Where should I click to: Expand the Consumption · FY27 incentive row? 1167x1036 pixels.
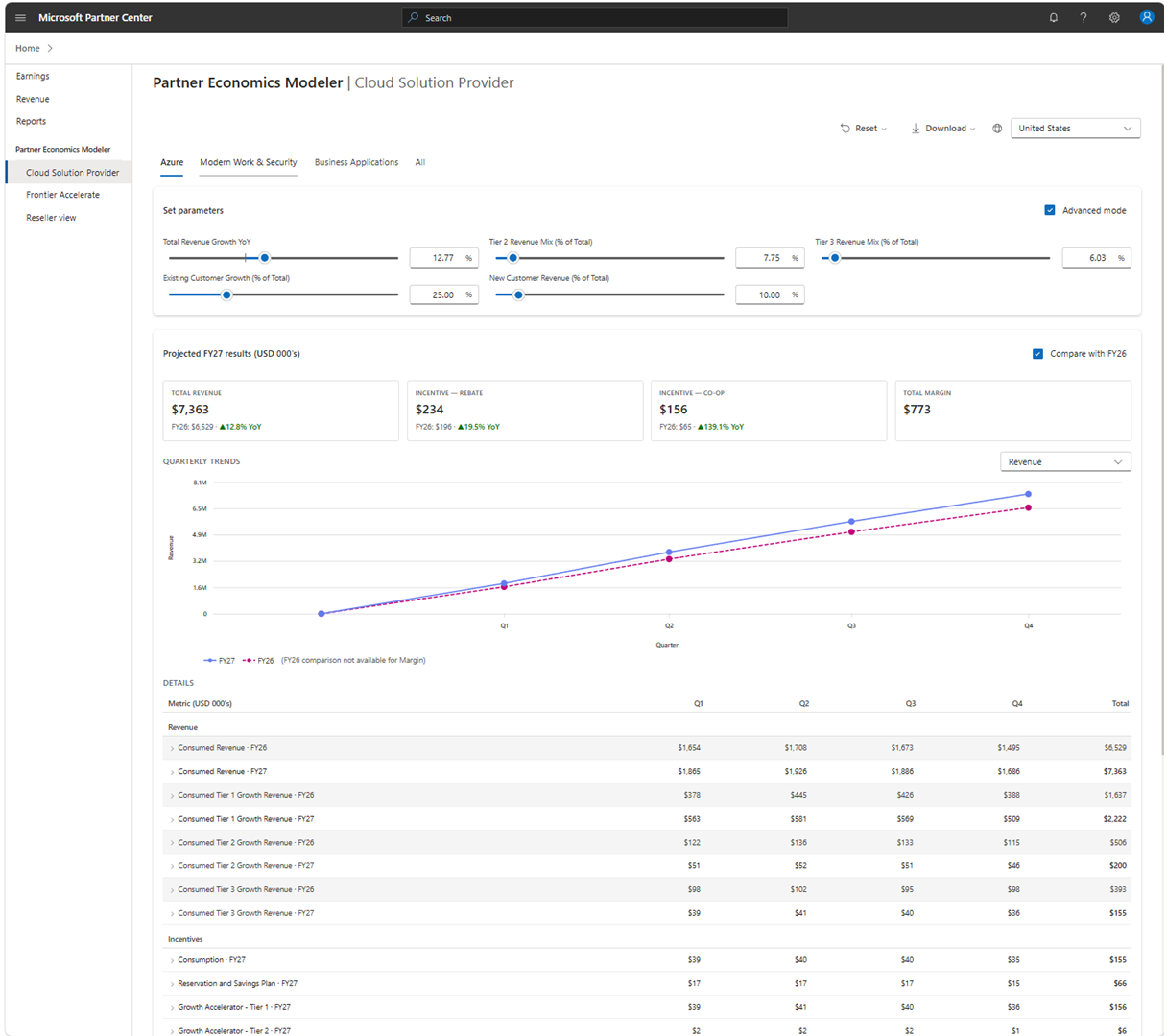[x=172, y=960]
